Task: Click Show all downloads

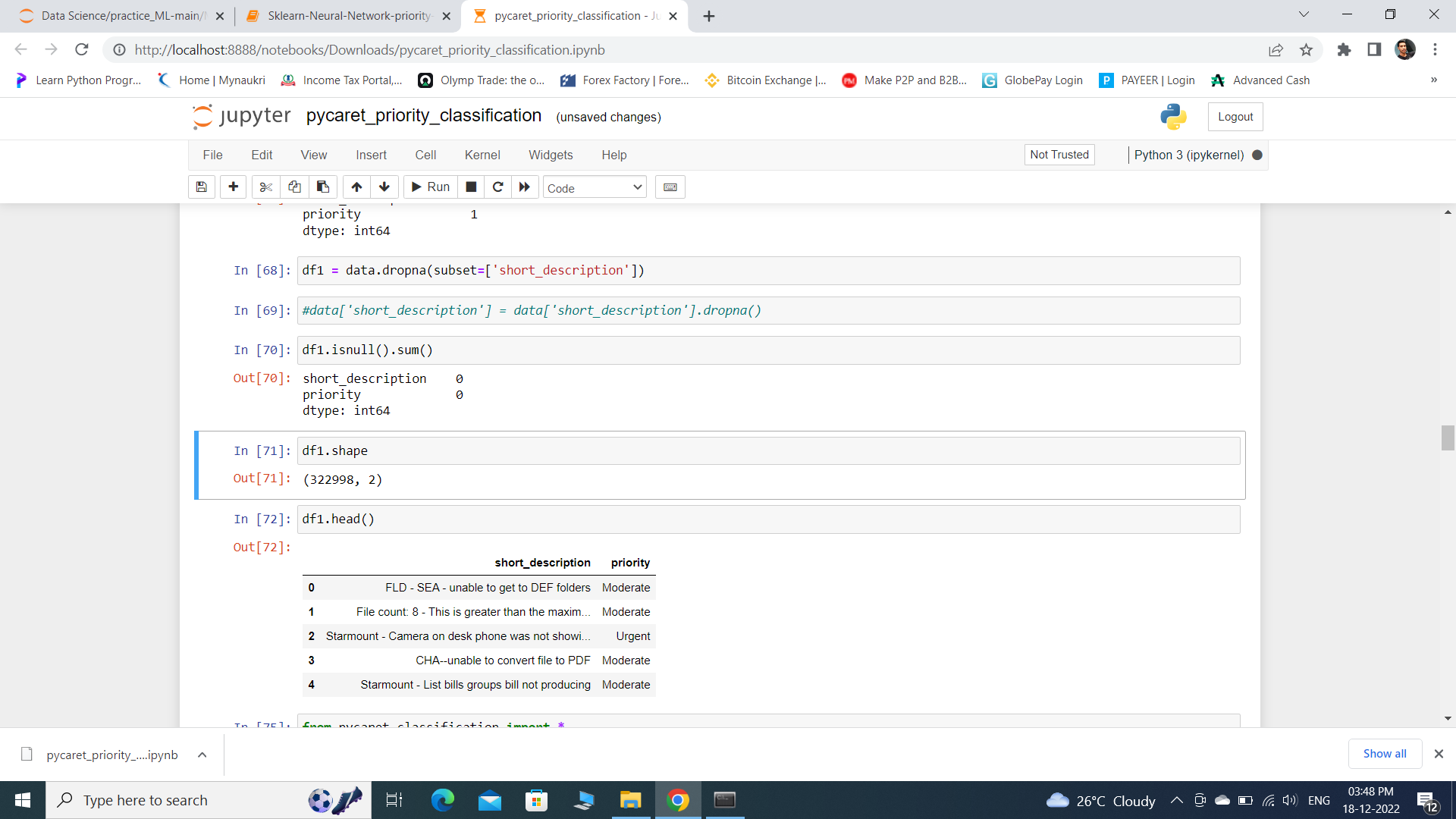Action: point(1384,754)
